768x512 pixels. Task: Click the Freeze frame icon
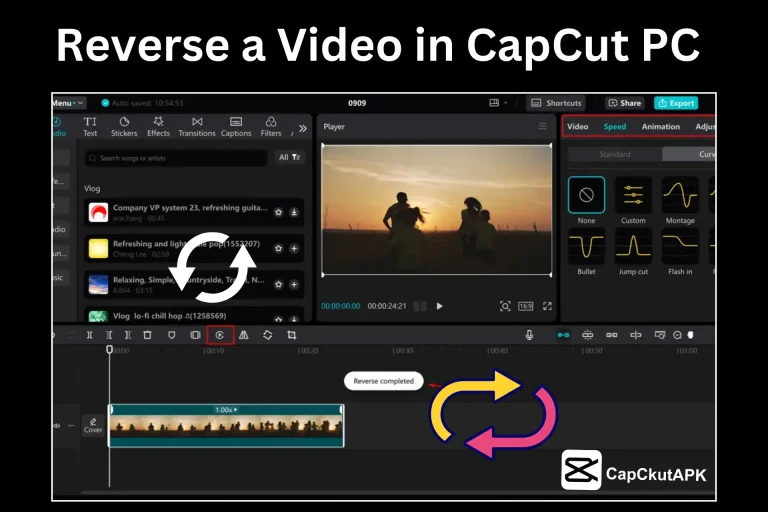195,335
